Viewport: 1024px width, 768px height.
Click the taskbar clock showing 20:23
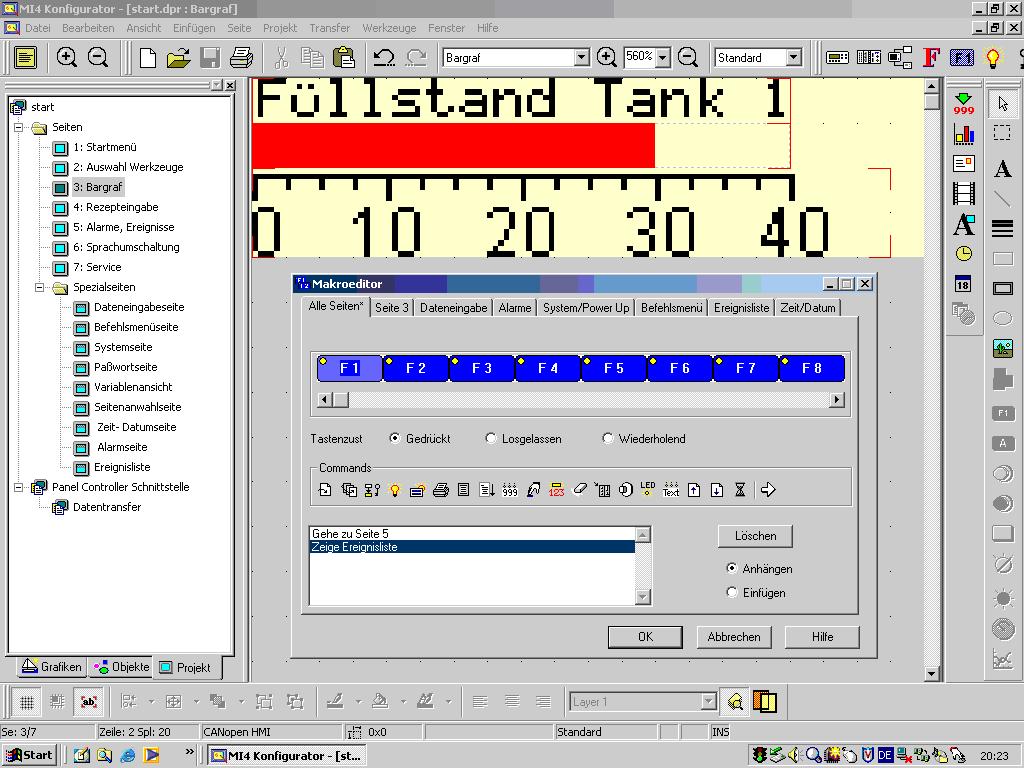(993, 756)
